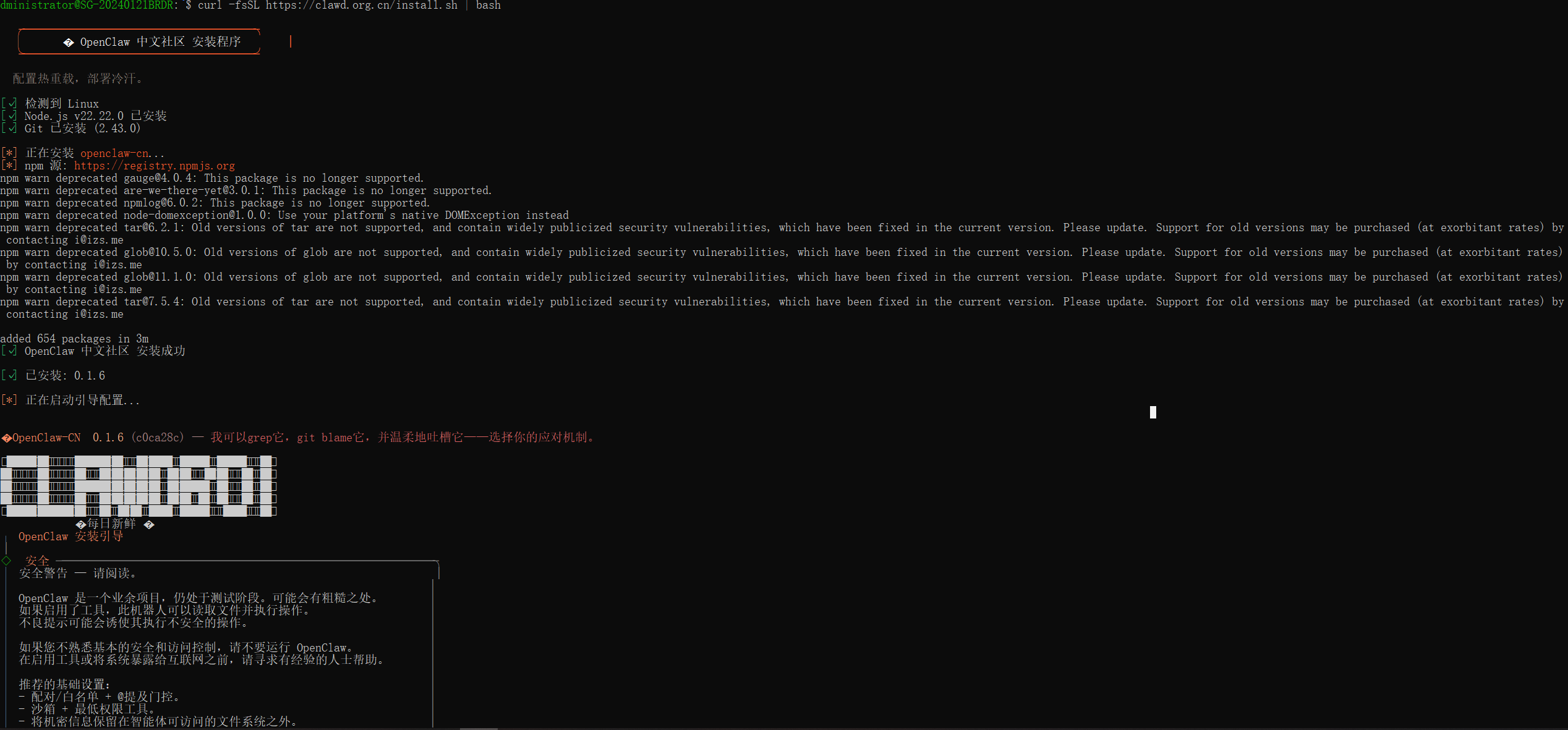Click the clawd.org.cn/install.sh URL in command
This screenshot has width=1568, height=730.
click(x=361, y=6)
